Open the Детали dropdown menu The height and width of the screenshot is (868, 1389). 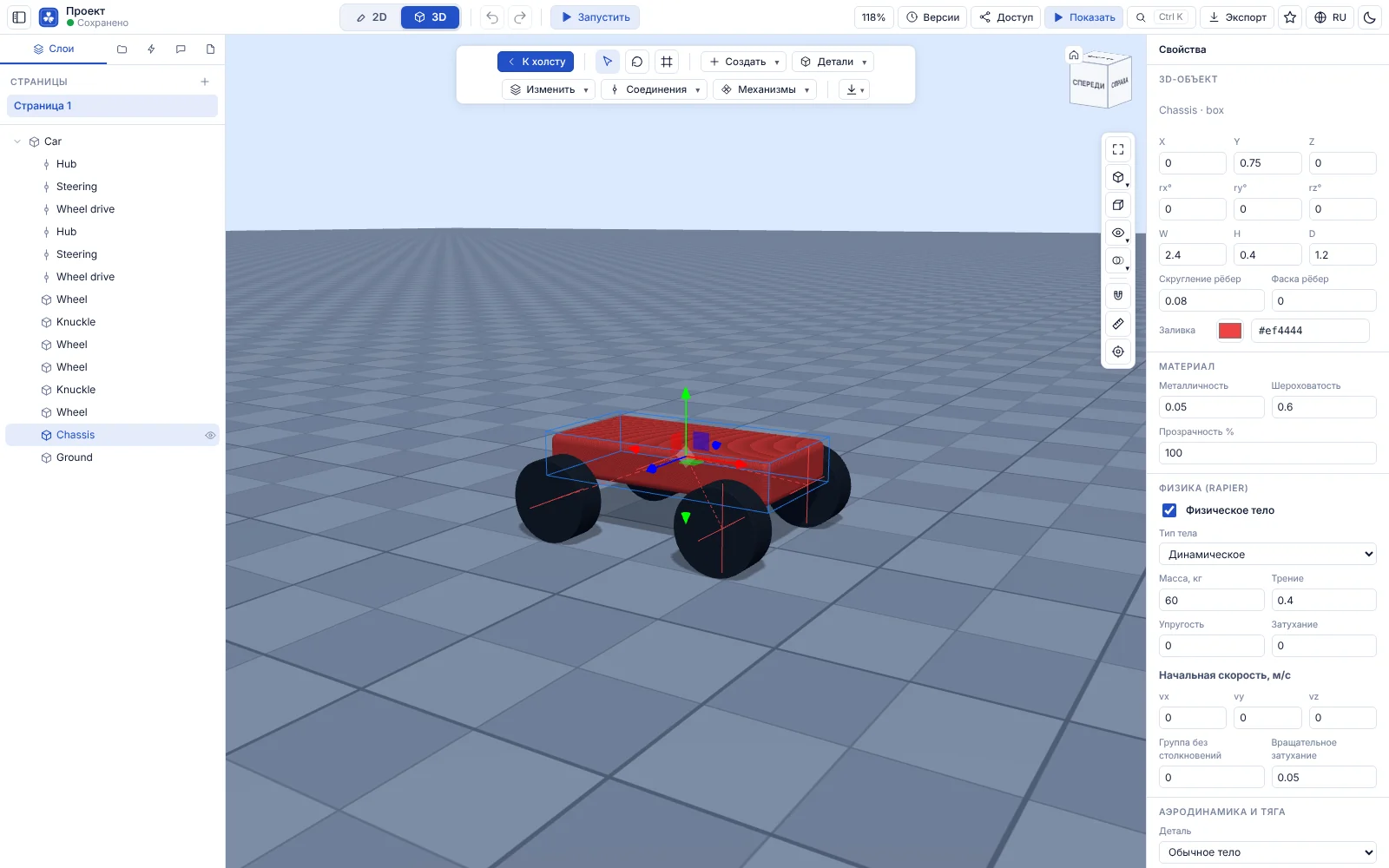(833, 62)
